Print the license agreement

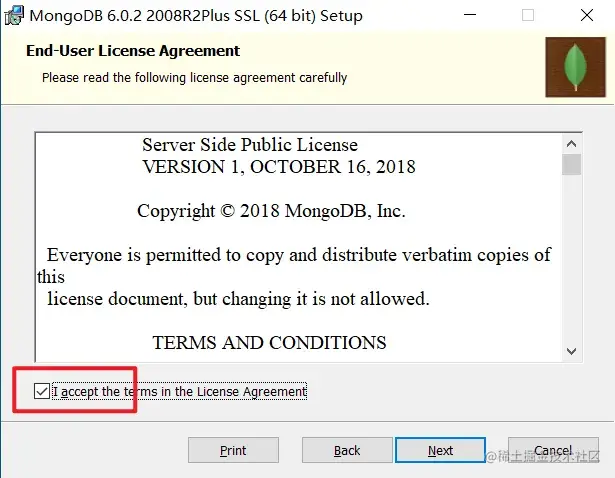click(x=233, y=450)
